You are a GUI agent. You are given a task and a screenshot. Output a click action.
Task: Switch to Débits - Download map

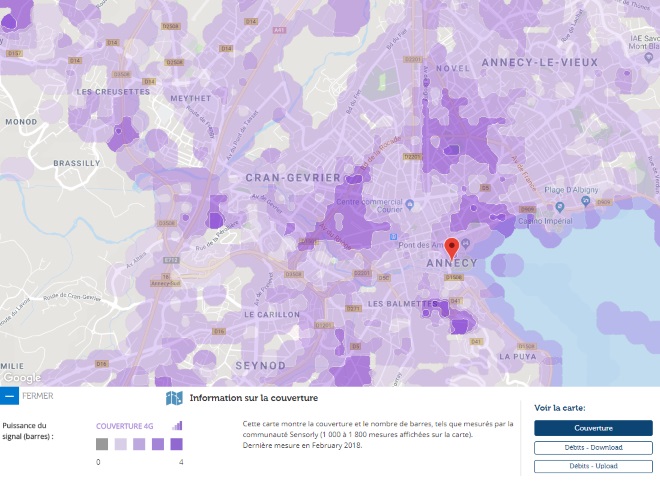(x=593, y=447)
